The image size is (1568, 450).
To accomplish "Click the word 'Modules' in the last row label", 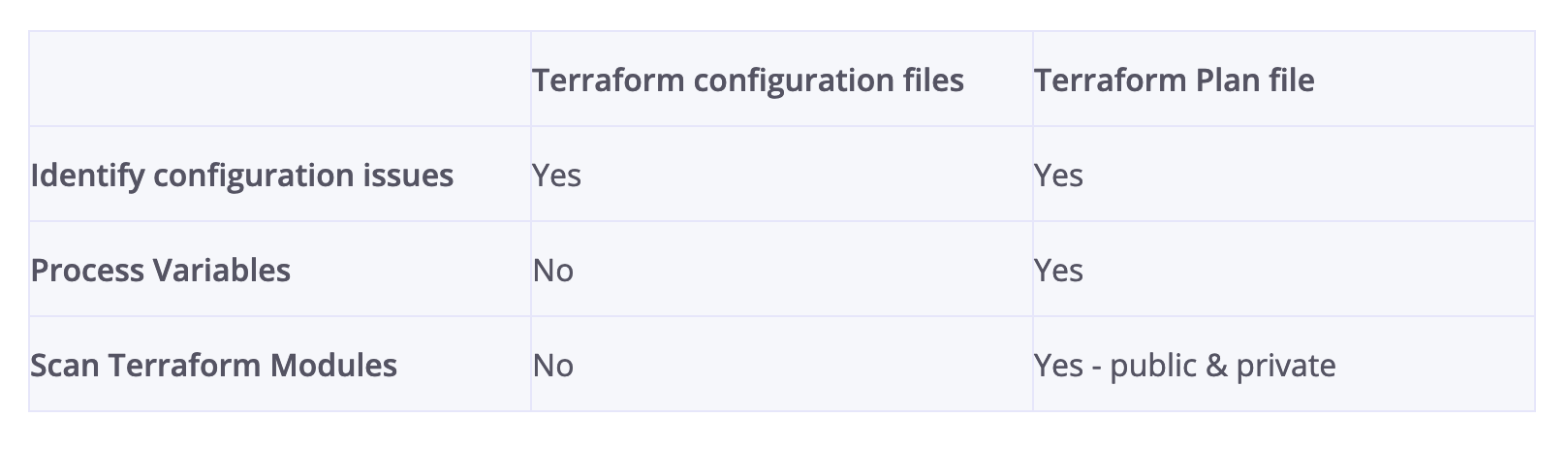I will [x=333, y=366].
